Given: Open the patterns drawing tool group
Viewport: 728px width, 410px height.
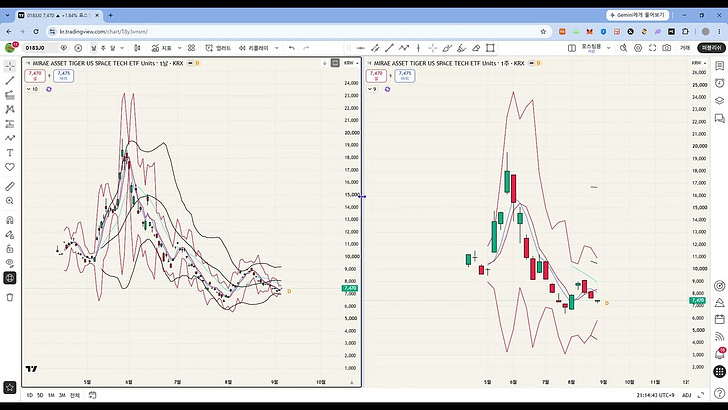Looking at the screenshot, I should pyautogui.click(x=10, y=110).
